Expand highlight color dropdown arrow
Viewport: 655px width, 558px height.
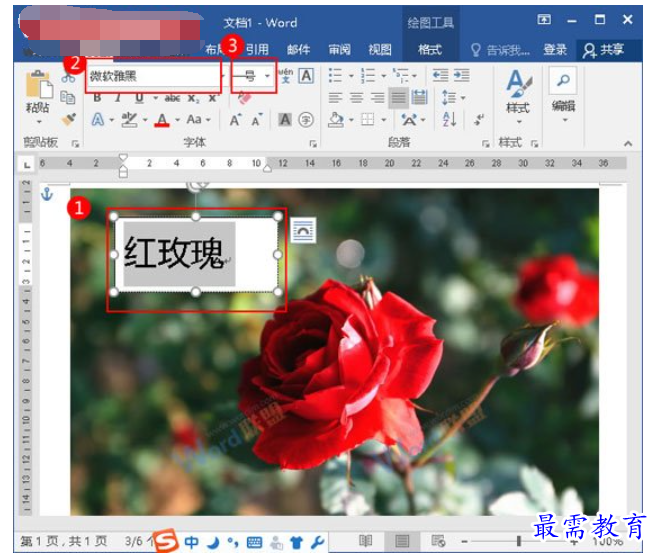(145, 120)
